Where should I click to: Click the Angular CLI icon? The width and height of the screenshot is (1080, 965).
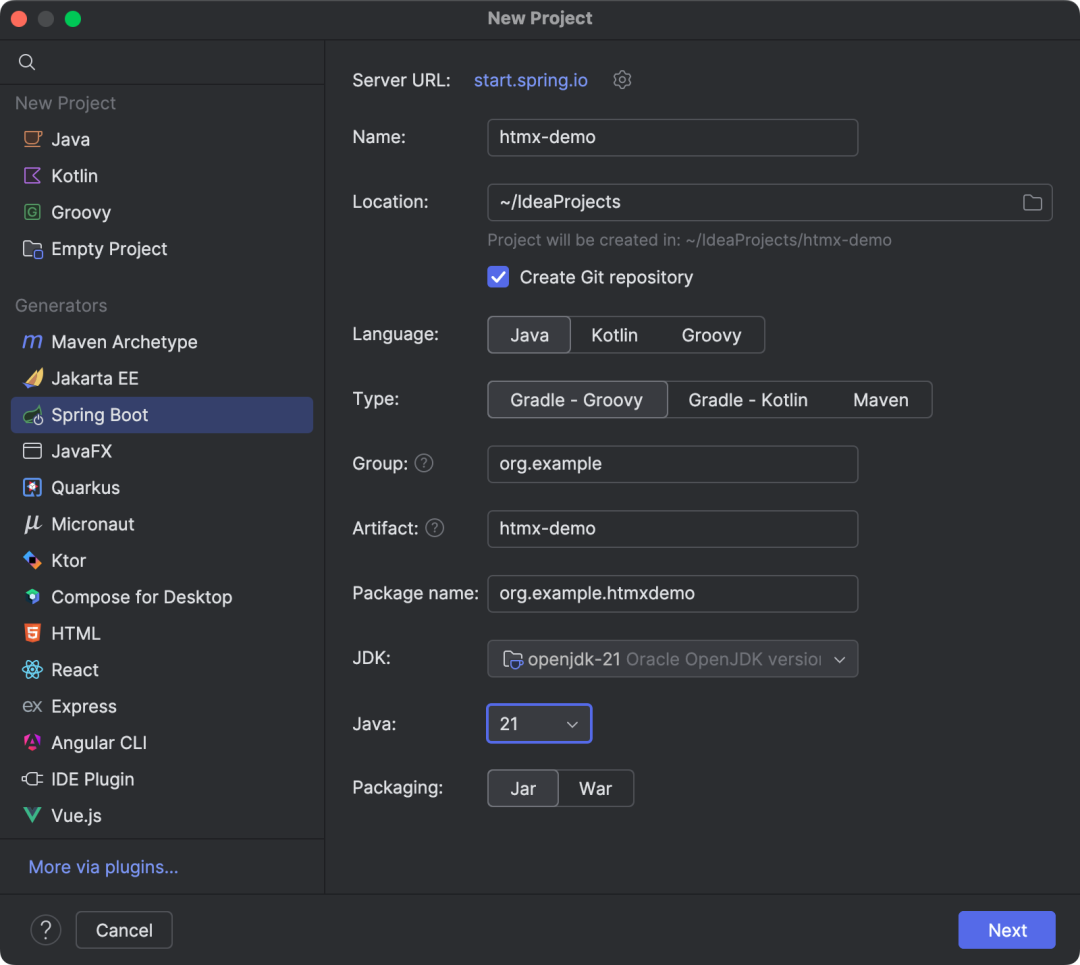point(32,743)
